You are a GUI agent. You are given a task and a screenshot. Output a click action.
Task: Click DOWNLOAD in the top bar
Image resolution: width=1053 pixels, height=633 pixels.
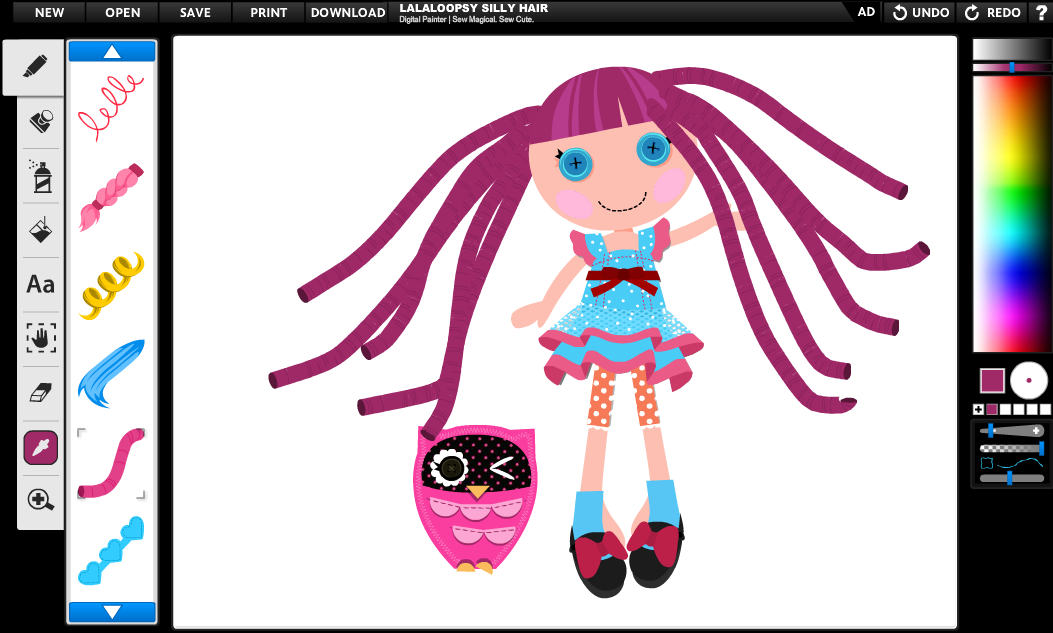pyautogui.click(x=348, y=12)
